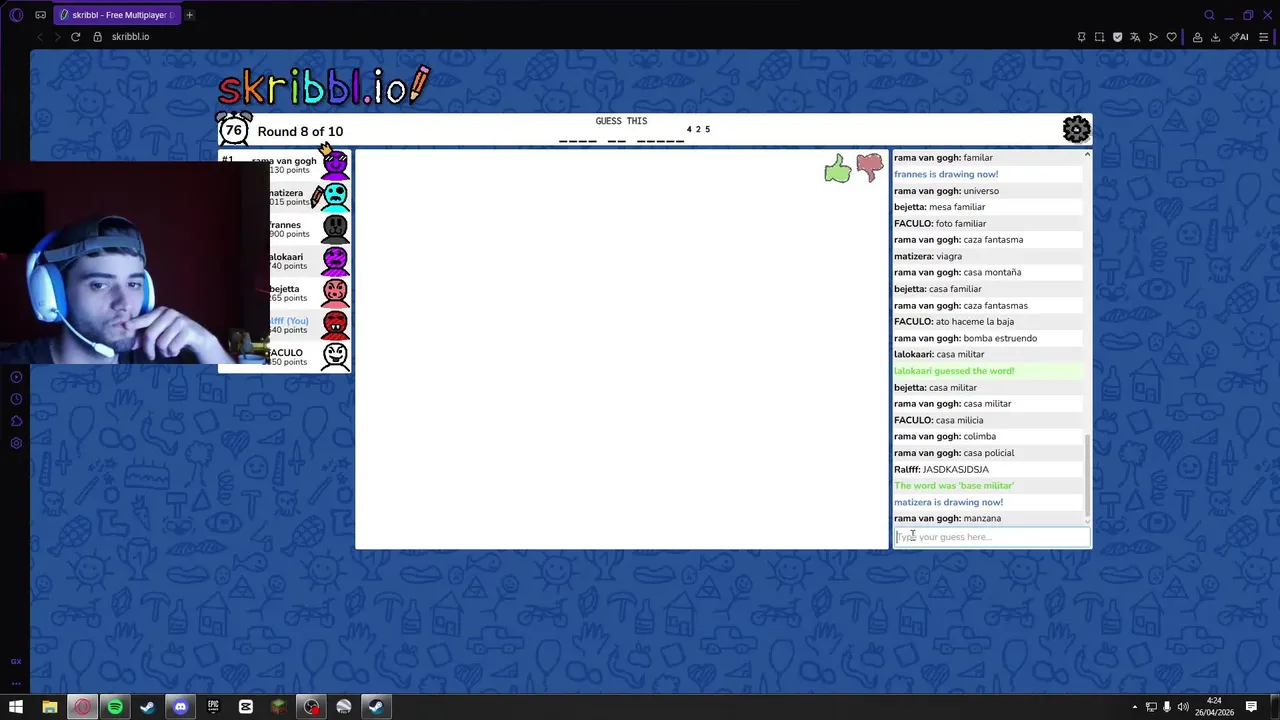The image size is (1280, 720).
Task: Select player FACULO's avatar
Action: click(335, 357)
